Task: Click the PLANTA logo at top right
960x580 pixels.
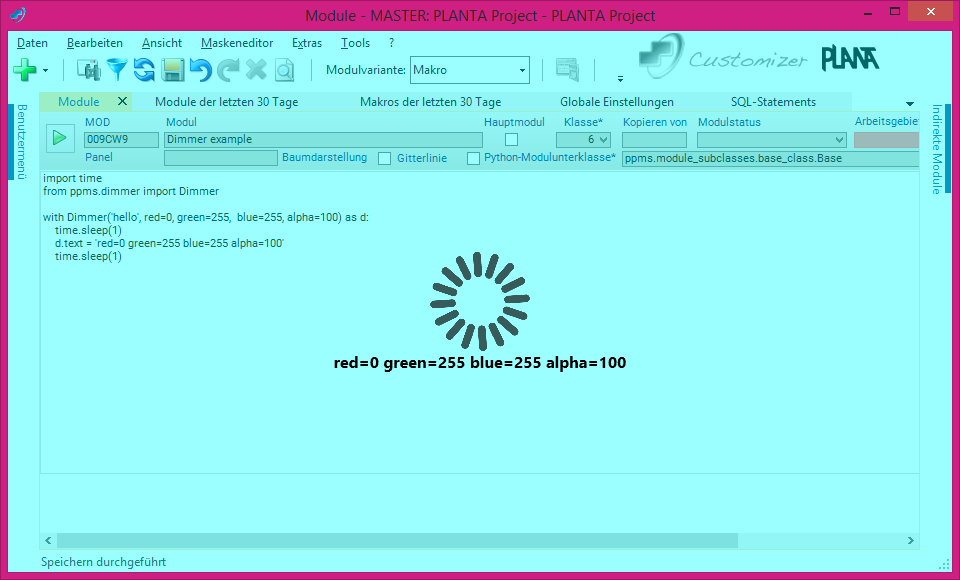Action: click(x=850, y=58)
